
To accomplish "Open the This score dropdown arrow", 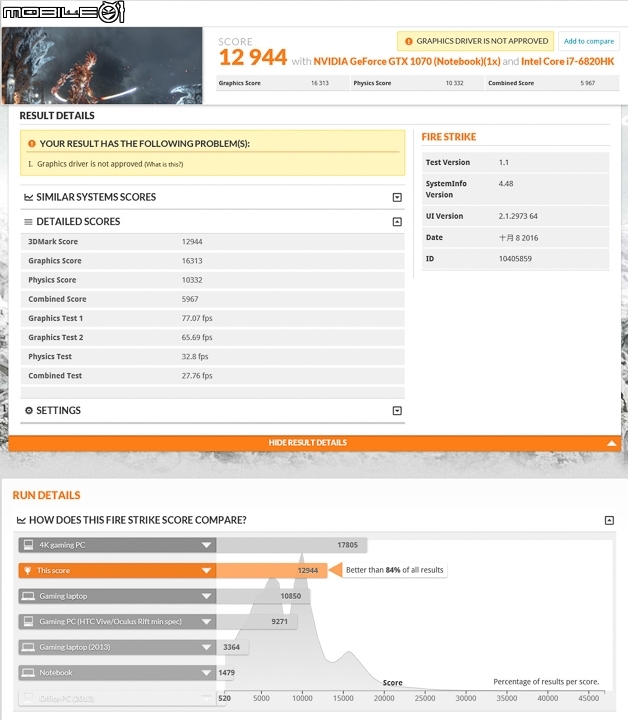I will point(206,571).
